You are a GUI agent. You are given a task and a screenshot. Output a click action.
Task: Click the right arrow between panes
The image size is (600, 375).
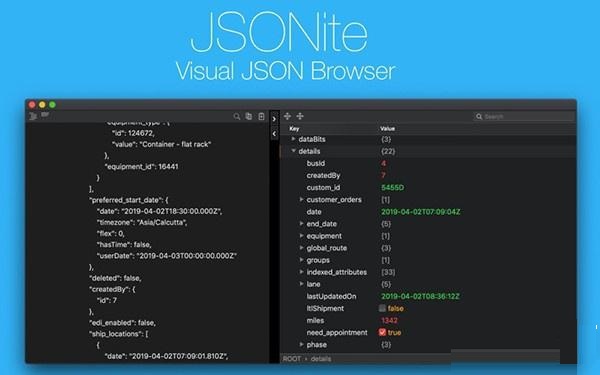pyautogui.click(x=274, y=119)
